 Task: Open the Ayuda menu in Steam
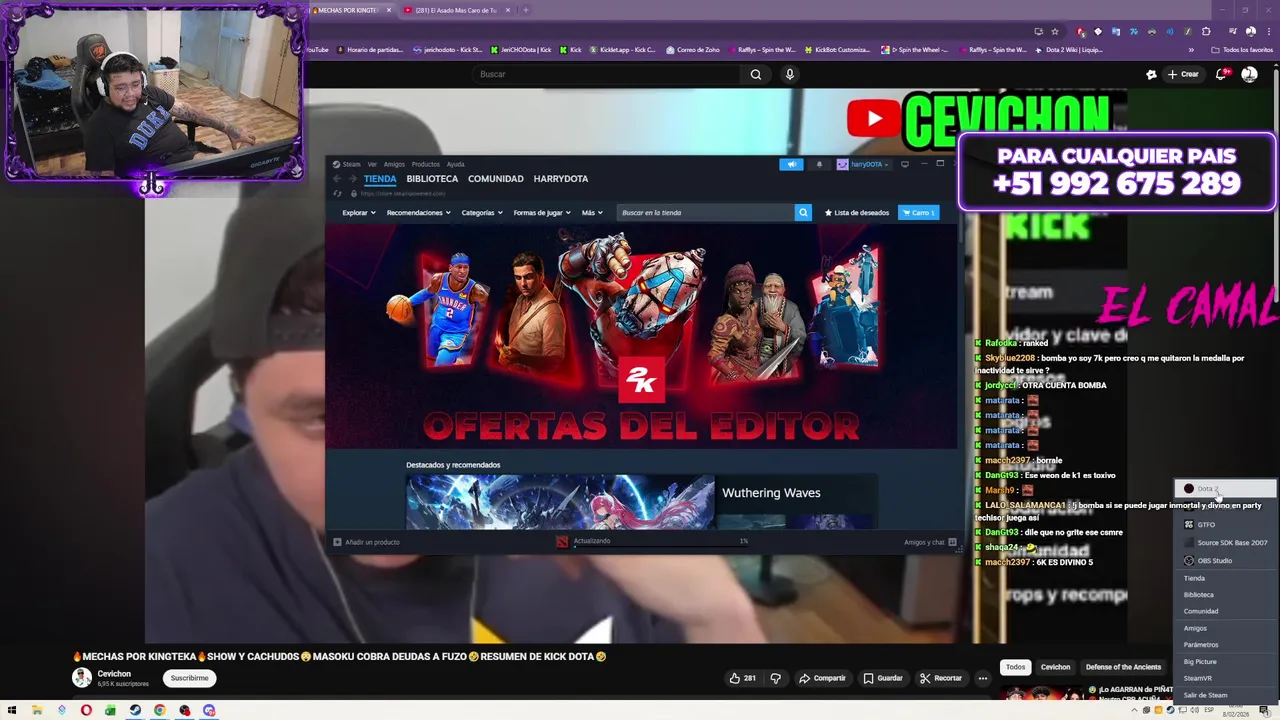[455, 164]
